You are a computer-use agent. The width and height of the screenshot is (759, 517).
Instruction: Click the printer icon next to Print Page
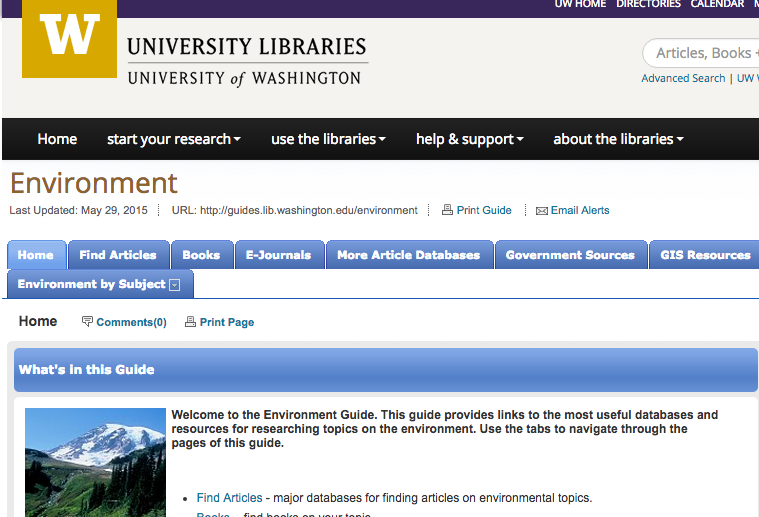pos(190,321)
